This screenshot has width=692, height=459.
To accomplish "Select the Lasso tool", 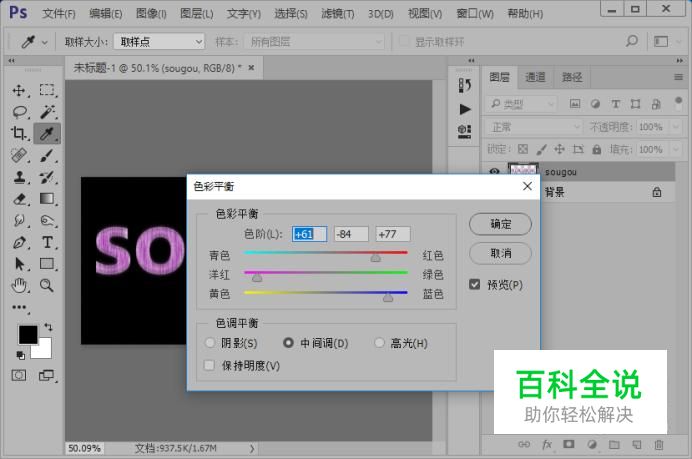I will point(19,112).
